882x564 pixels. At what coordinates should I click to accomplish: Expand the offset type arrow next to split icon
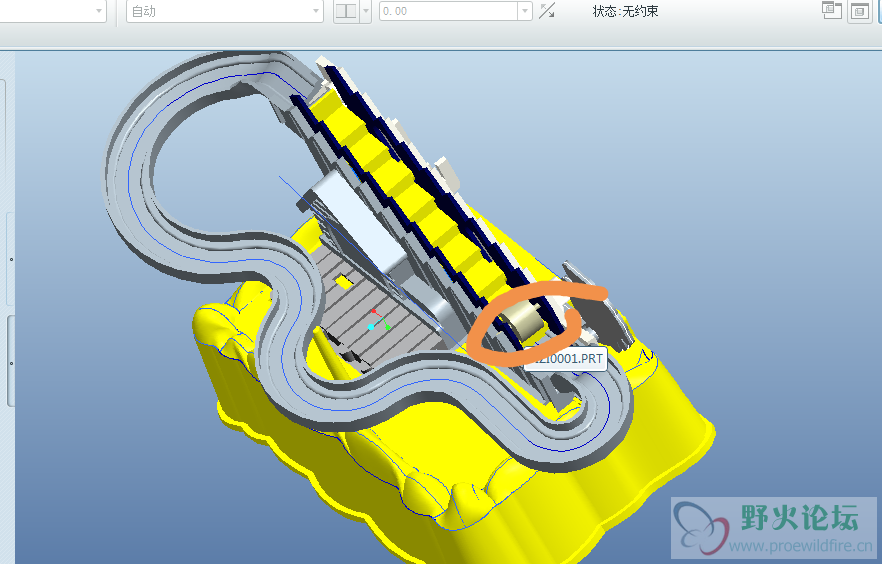(366, 11)
